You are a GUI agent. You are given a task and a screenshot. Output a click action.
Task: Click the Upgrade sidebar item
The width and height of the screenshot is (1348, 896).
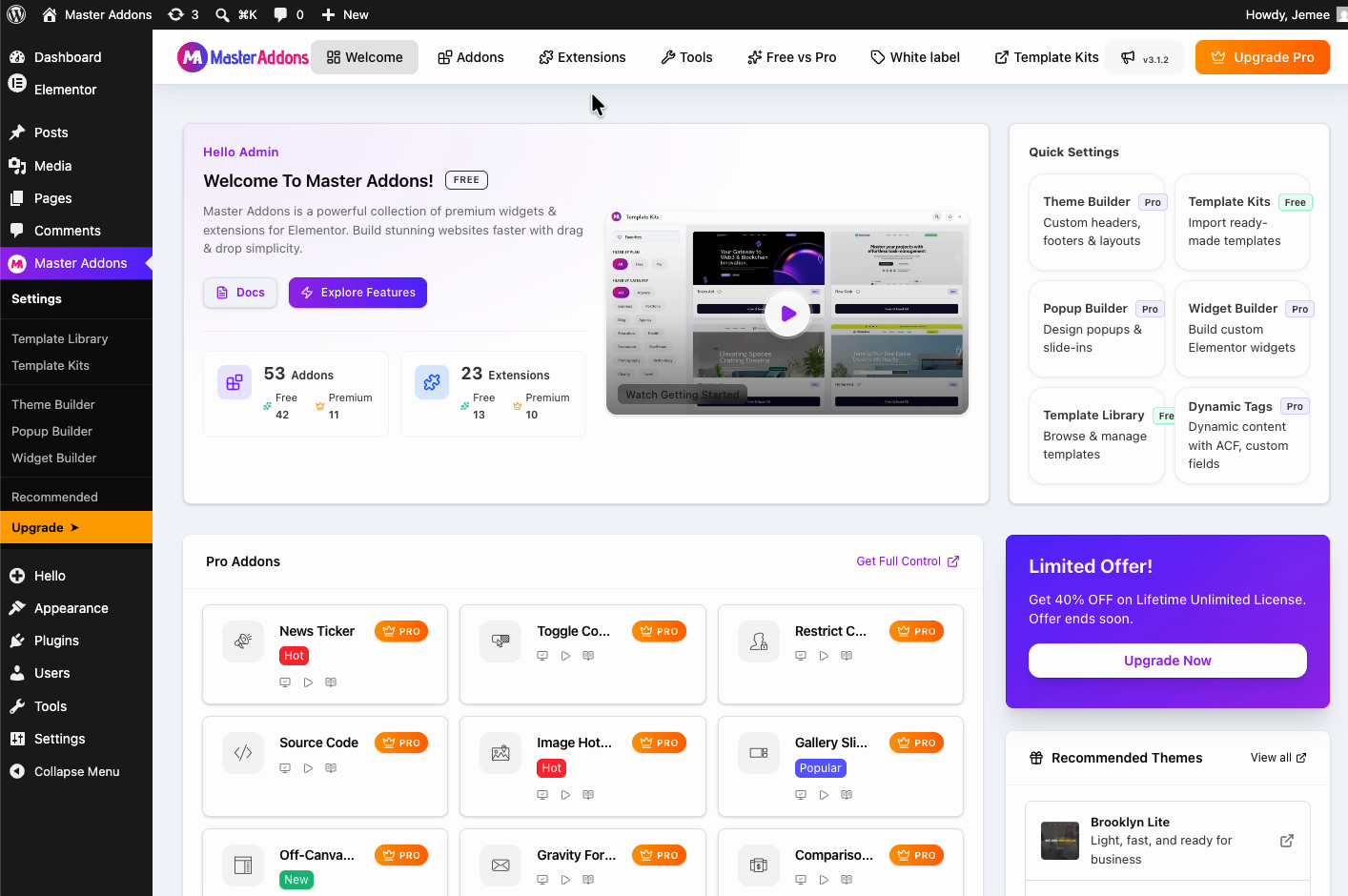point(76,527)
